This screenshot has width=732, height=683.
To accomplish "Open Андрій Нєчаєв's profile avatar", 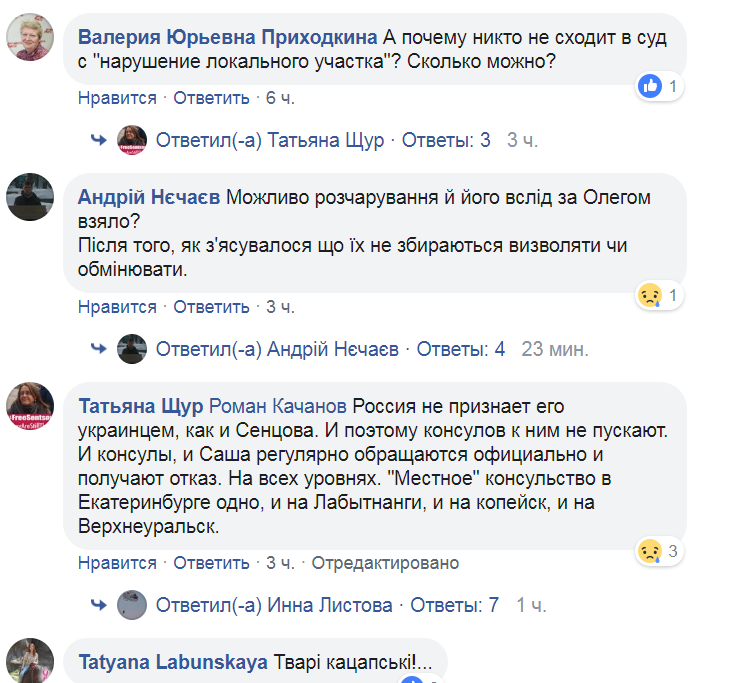I will [29, 197].
